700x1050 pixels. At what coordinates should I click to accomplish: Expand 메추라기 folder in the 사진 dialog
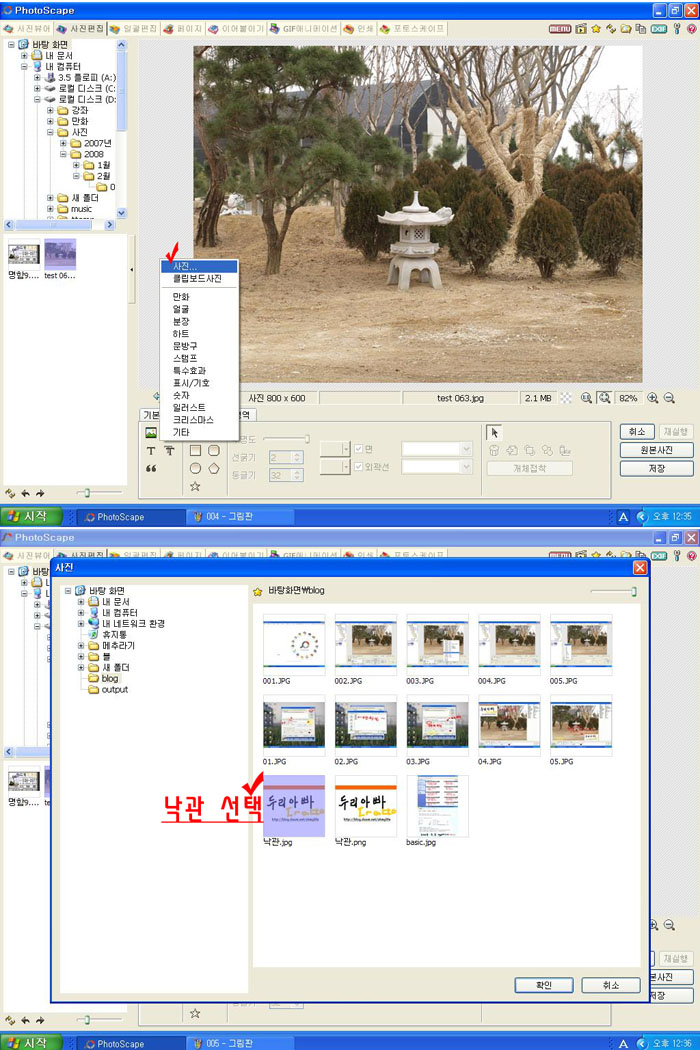81,646
